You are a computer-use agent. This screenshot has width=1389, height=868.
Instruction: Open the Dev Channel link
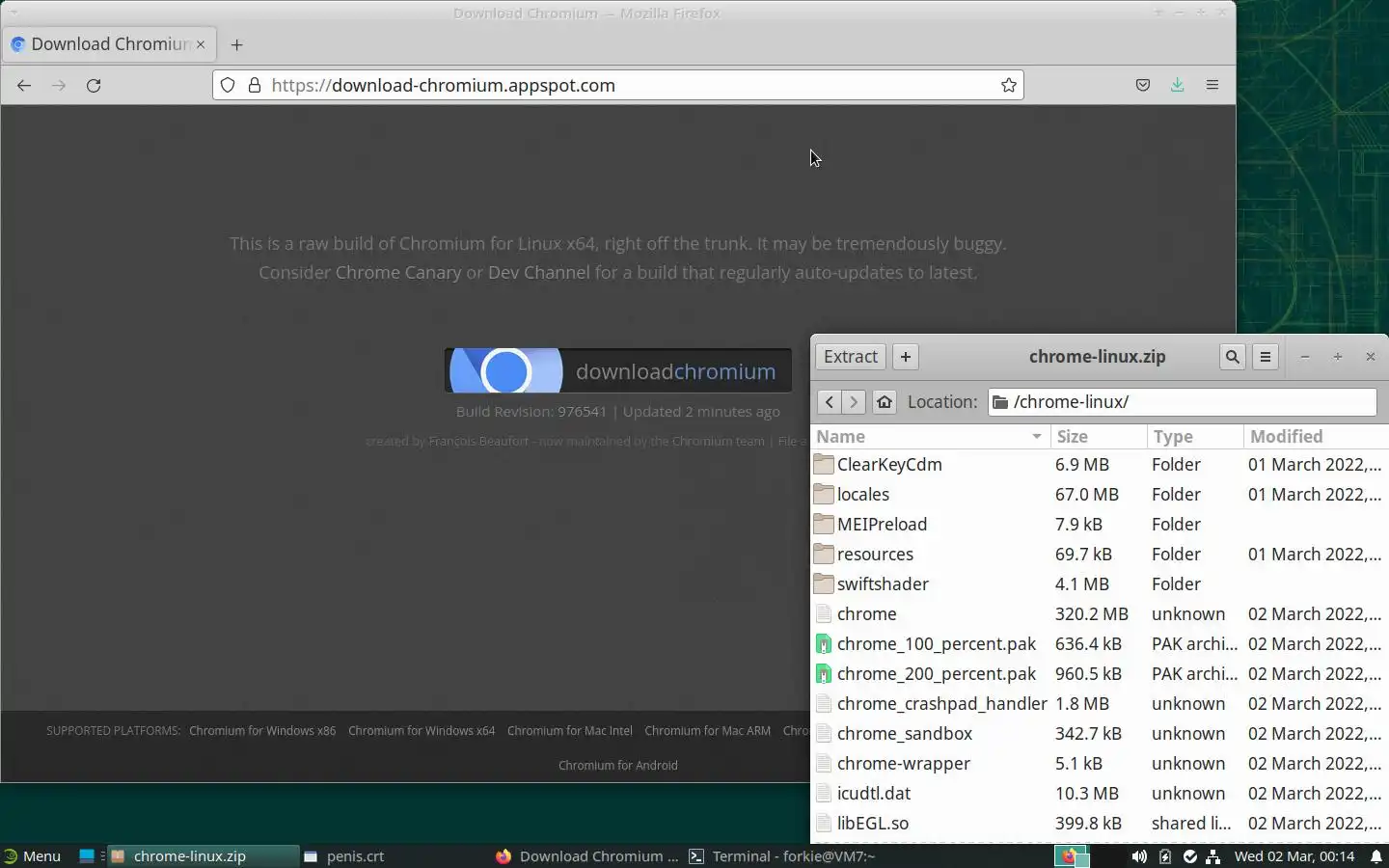pyautogui.click(x=539, y=272)
